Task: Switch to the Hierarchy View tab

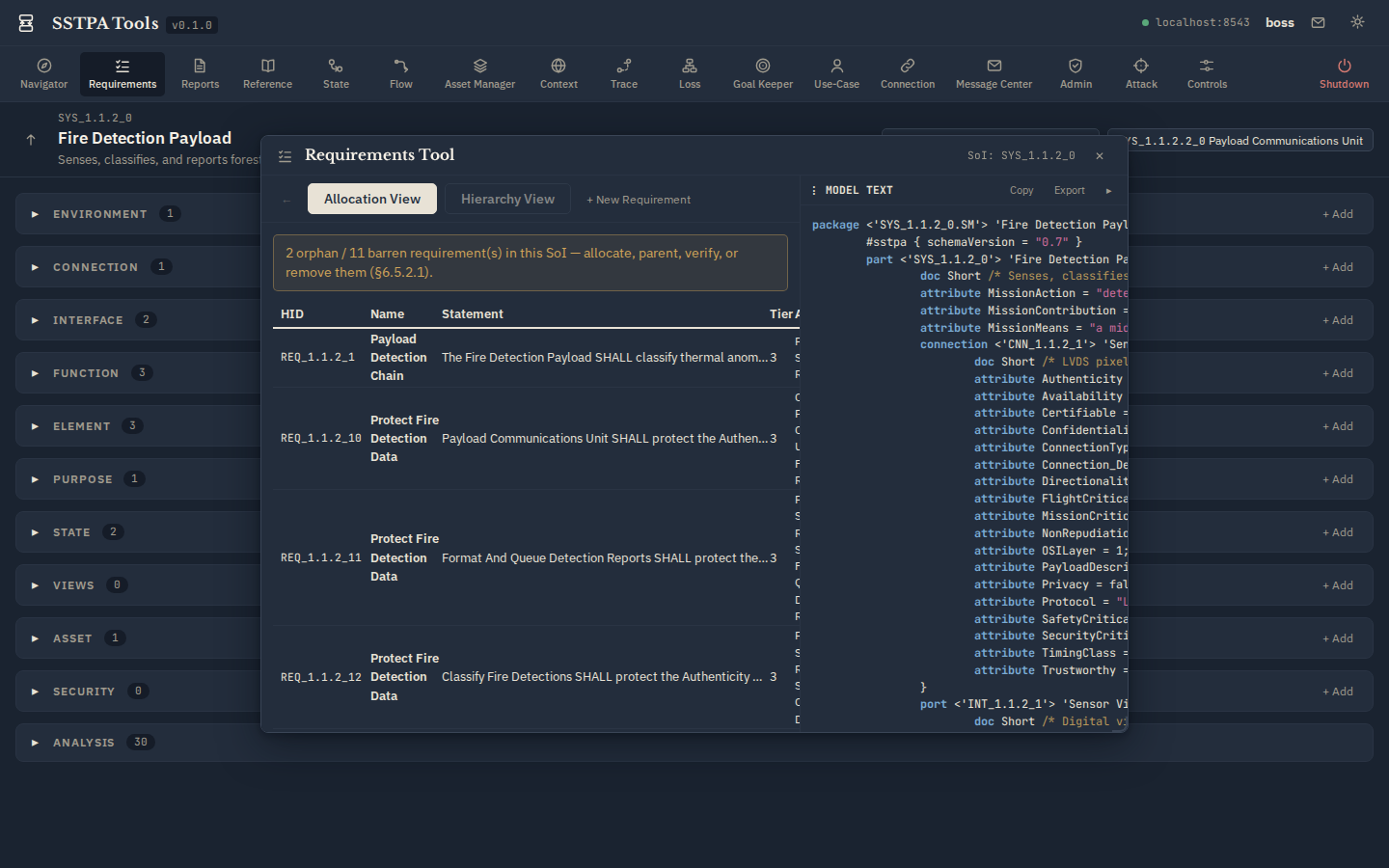Action: [x=507, y=199]
